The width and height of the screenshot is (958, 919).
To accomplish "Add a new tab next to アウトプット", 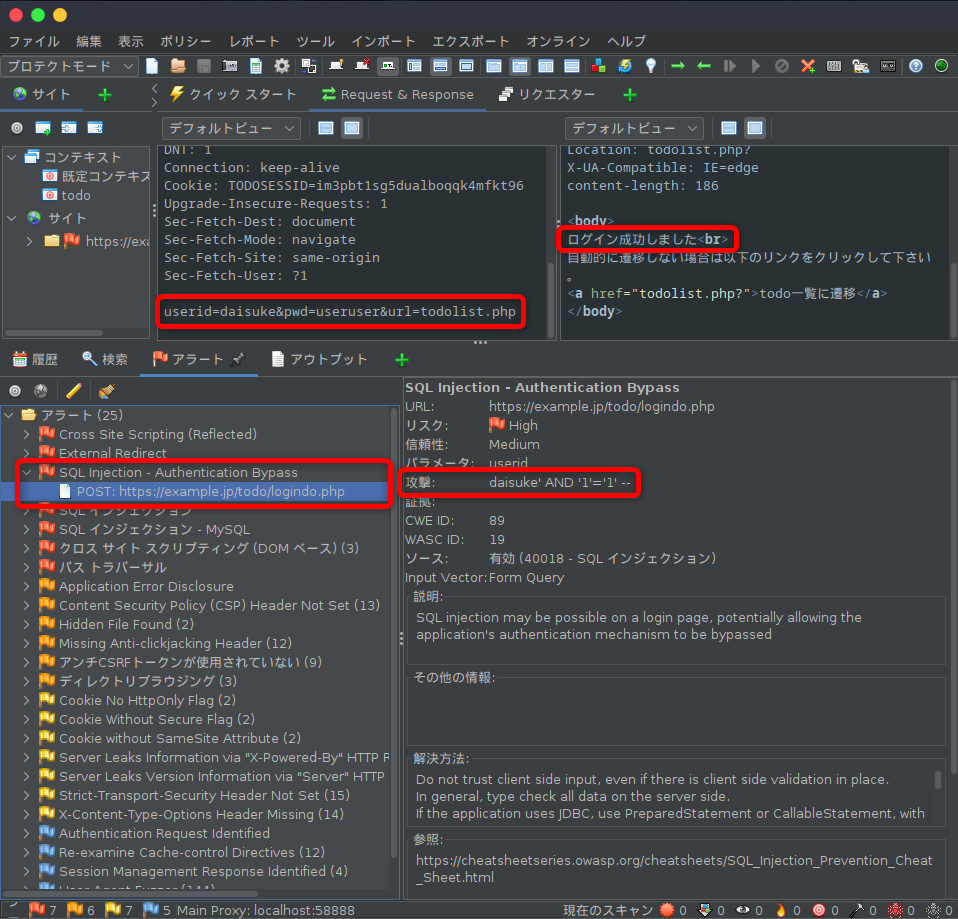I will click(401, 360).
